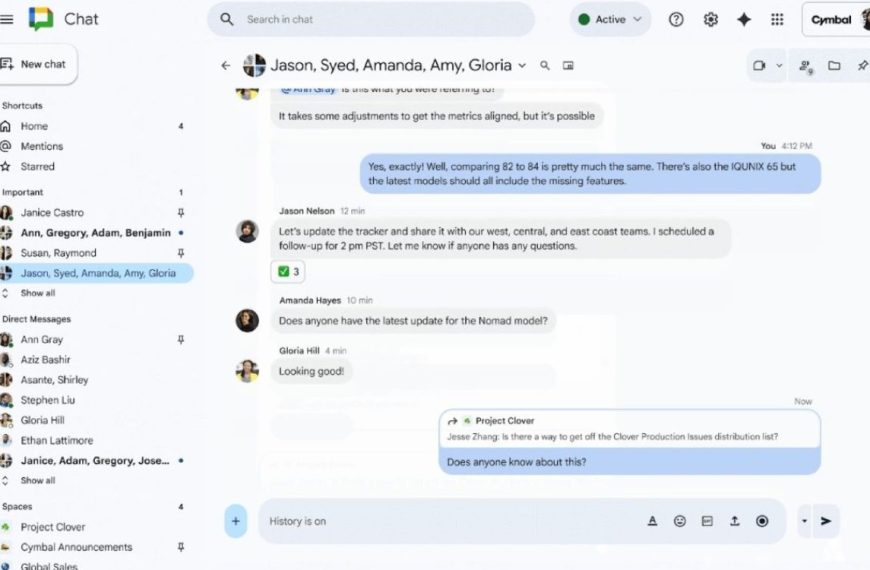Image resolution: width=870 pixels, height=570 pixels.
Task: Open conversation in pop-out window icon
Action: click(x=568, y=65)
